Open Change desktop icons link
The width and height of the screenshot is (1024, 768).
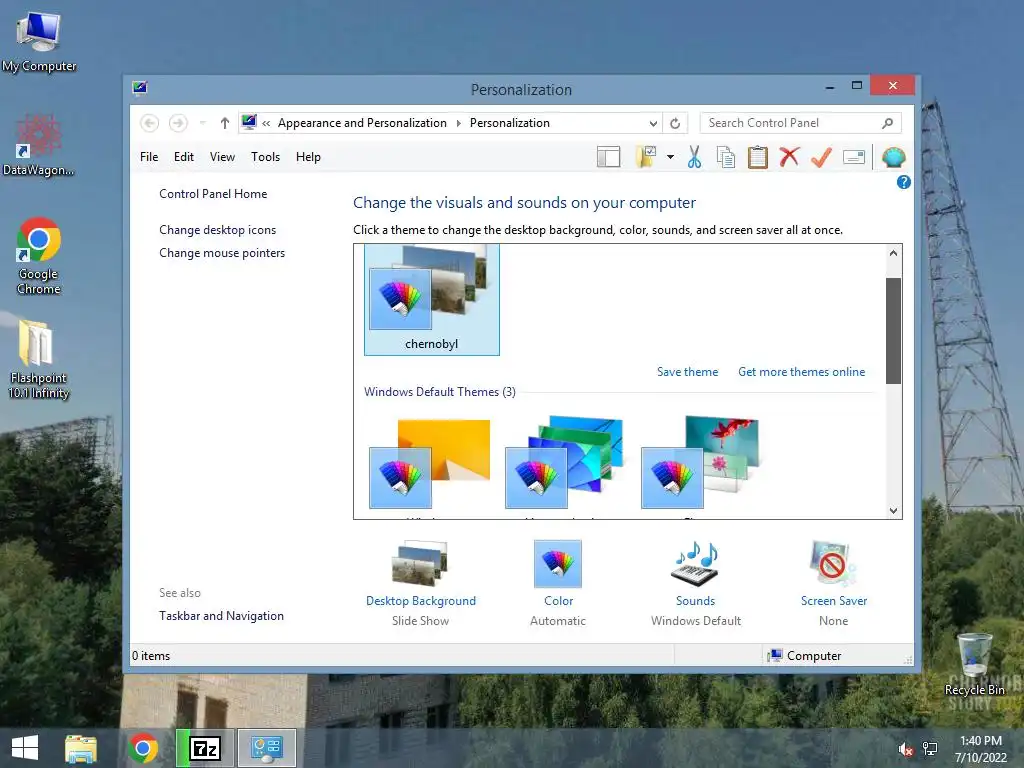217,230
